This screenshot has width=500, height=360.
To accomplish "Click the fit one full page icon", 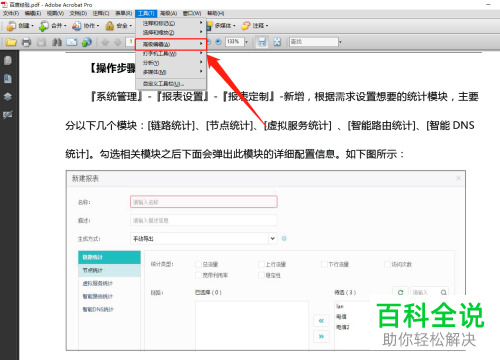I will pos(277,42).
